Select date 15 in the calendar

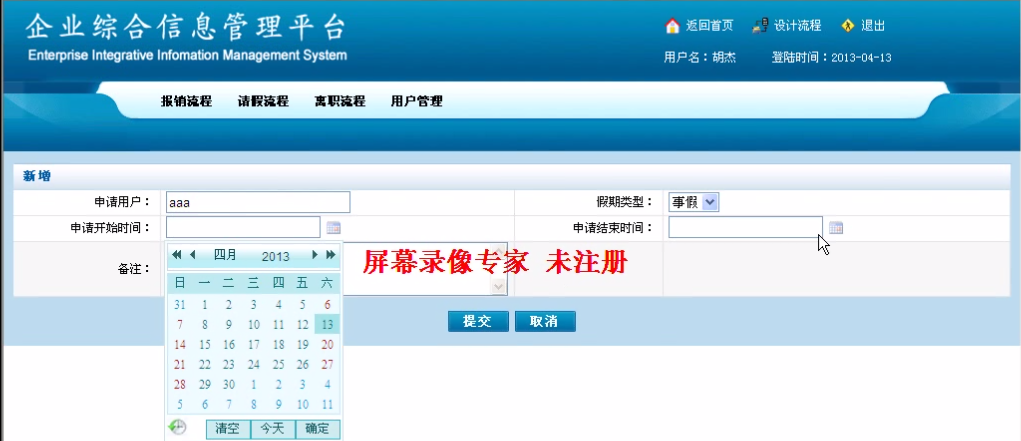pos(204,345)
